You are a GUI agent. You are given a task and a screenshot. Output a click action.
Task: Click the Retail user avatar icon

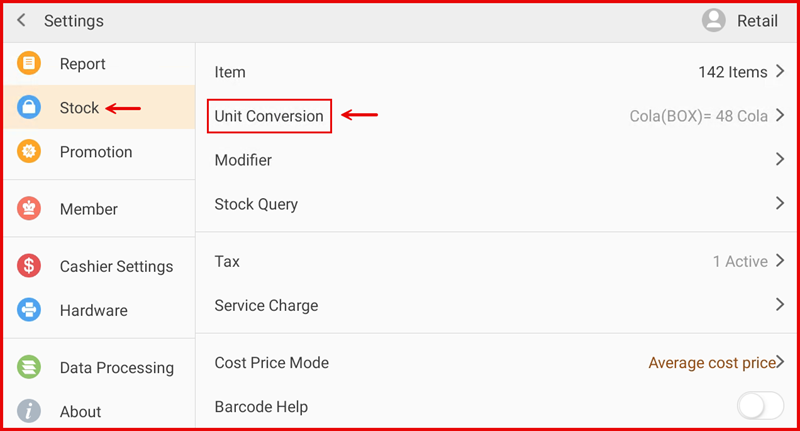pyautogui.click(x=713, y=20)
